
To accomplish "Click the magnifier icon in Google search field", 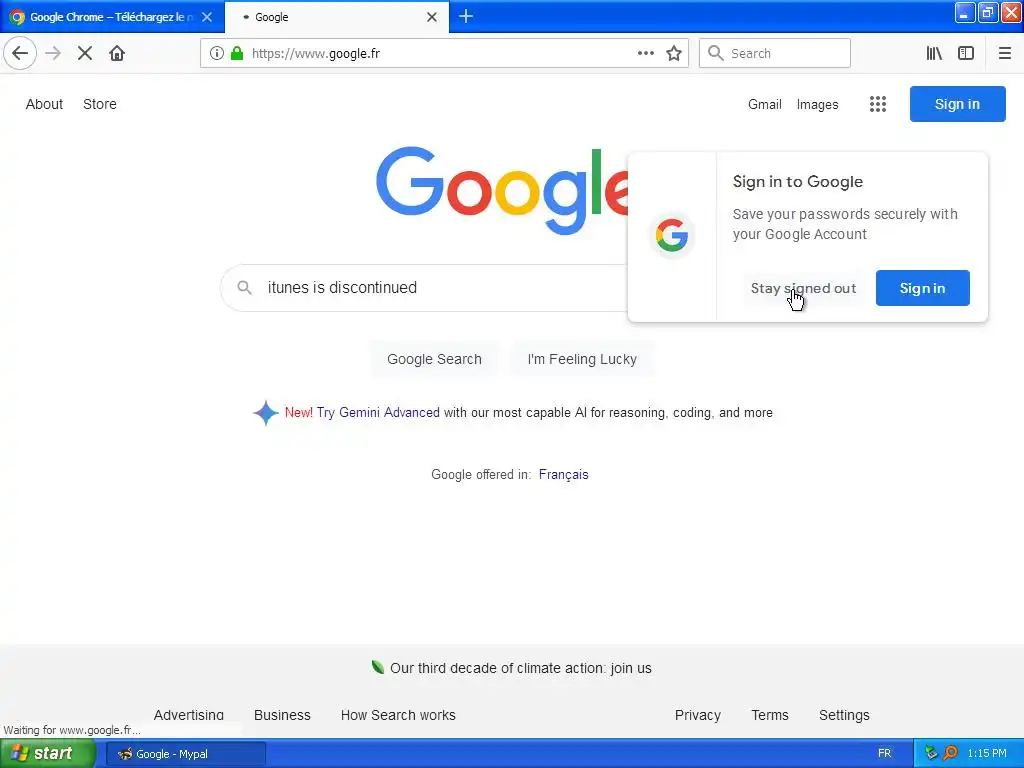I will [x=245, y=287].
